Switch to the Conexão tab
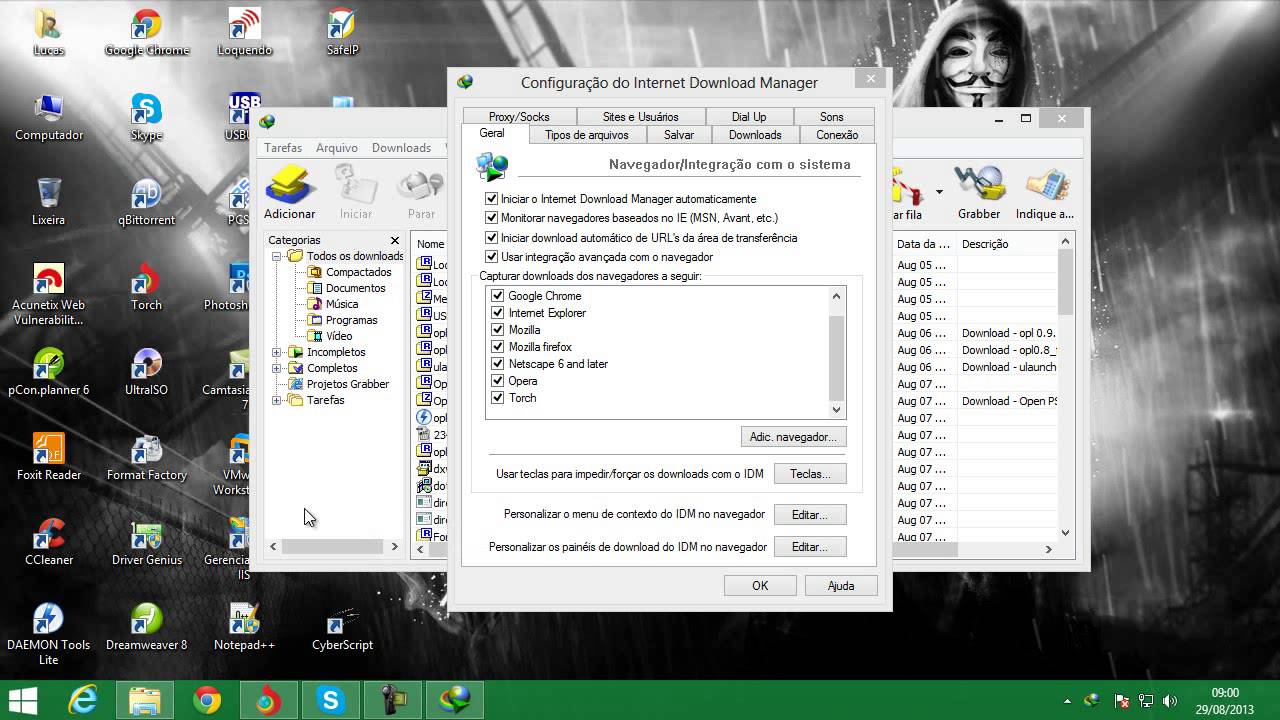 tap(837, 135)
